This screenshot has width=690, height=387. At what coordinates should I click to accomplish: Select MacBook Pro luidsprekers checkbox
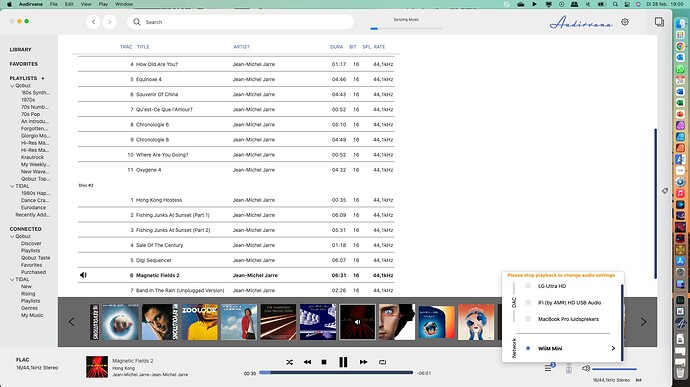(528, 319)
